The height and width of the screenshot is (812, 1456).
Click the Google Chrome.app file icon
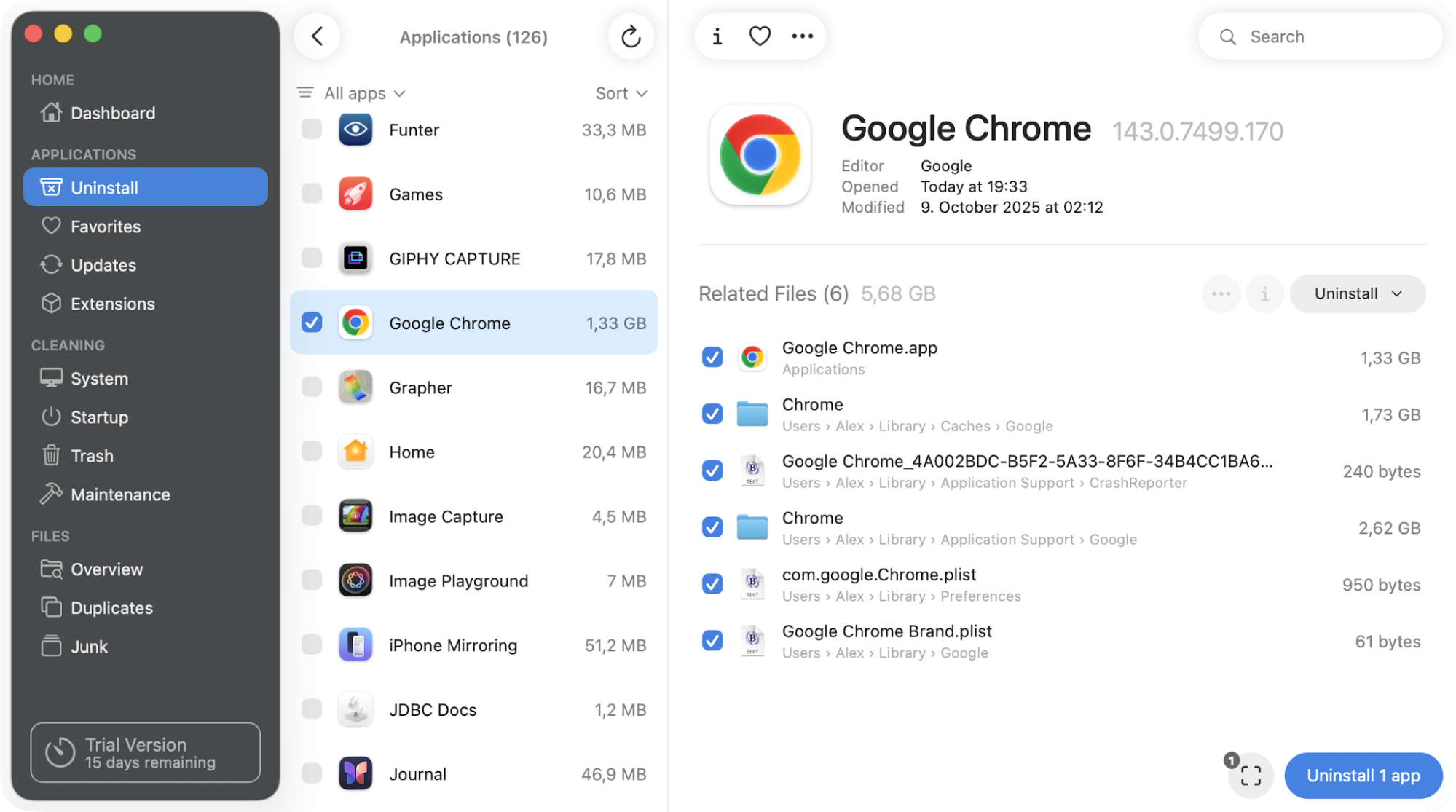[752, 357]
